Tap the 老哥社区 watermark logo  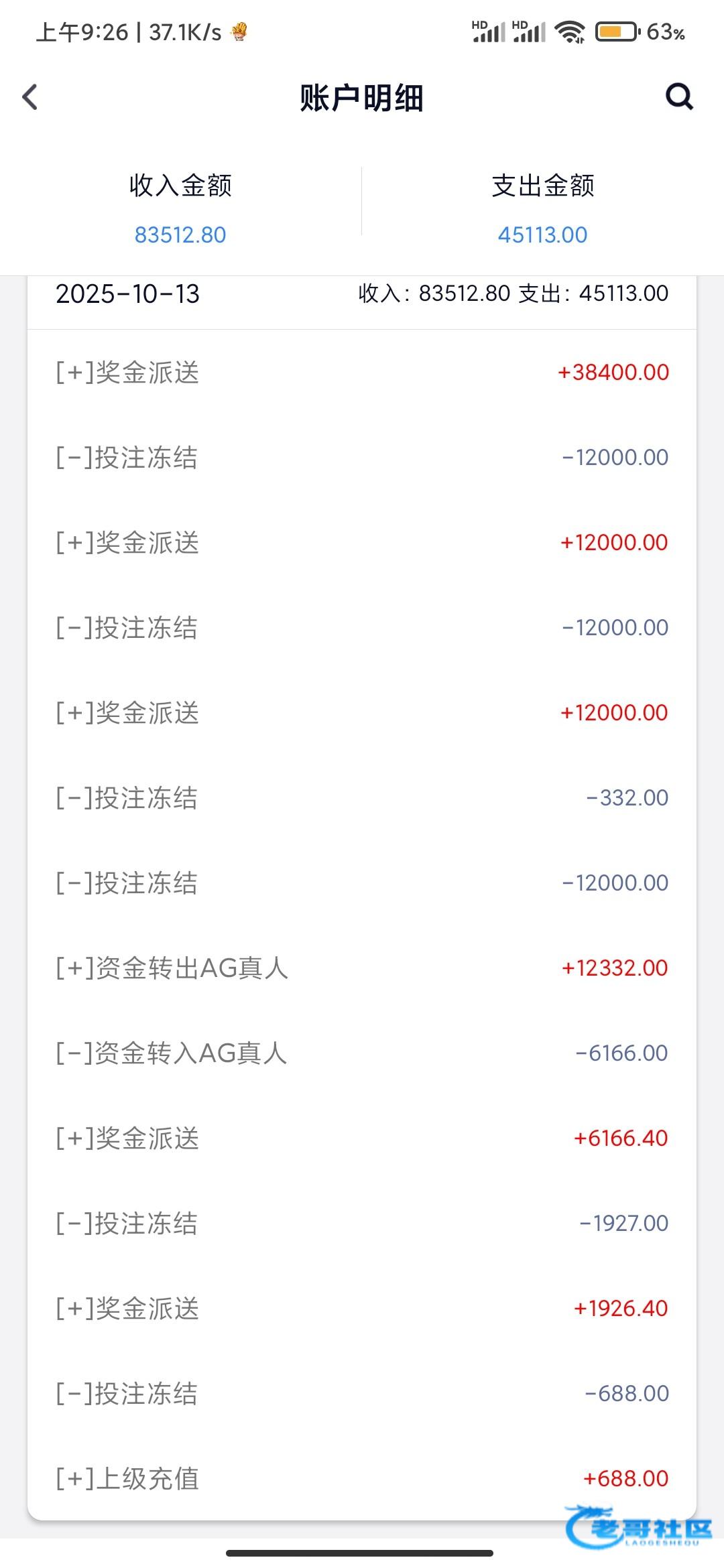tap(639, 1528)
